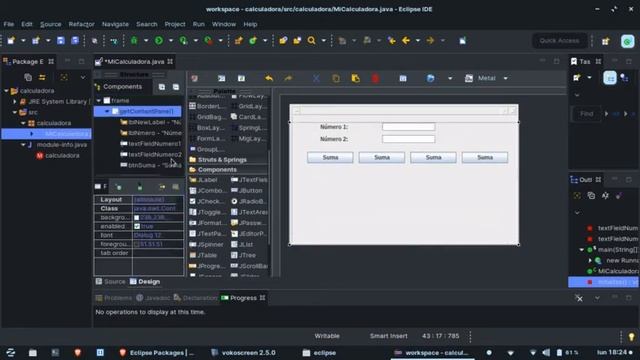Click the Quick Access search box

(559, 40)
